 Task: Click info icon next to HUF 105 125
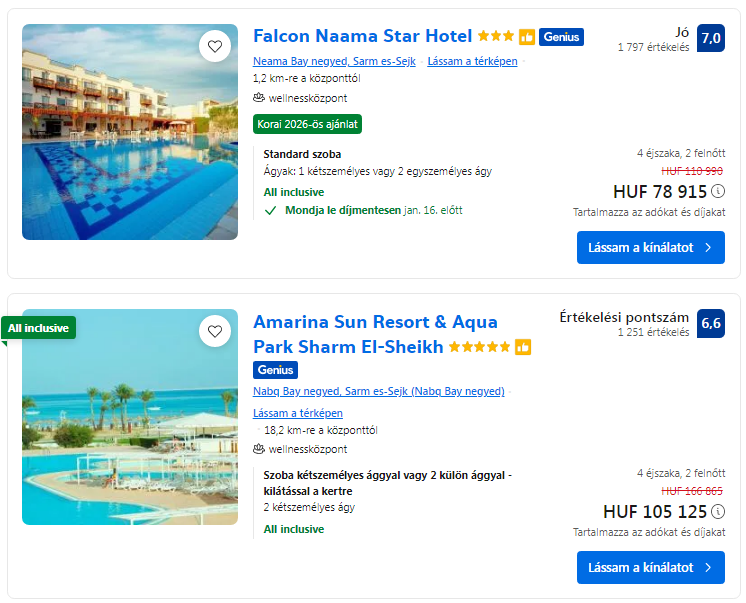[718, 512]
